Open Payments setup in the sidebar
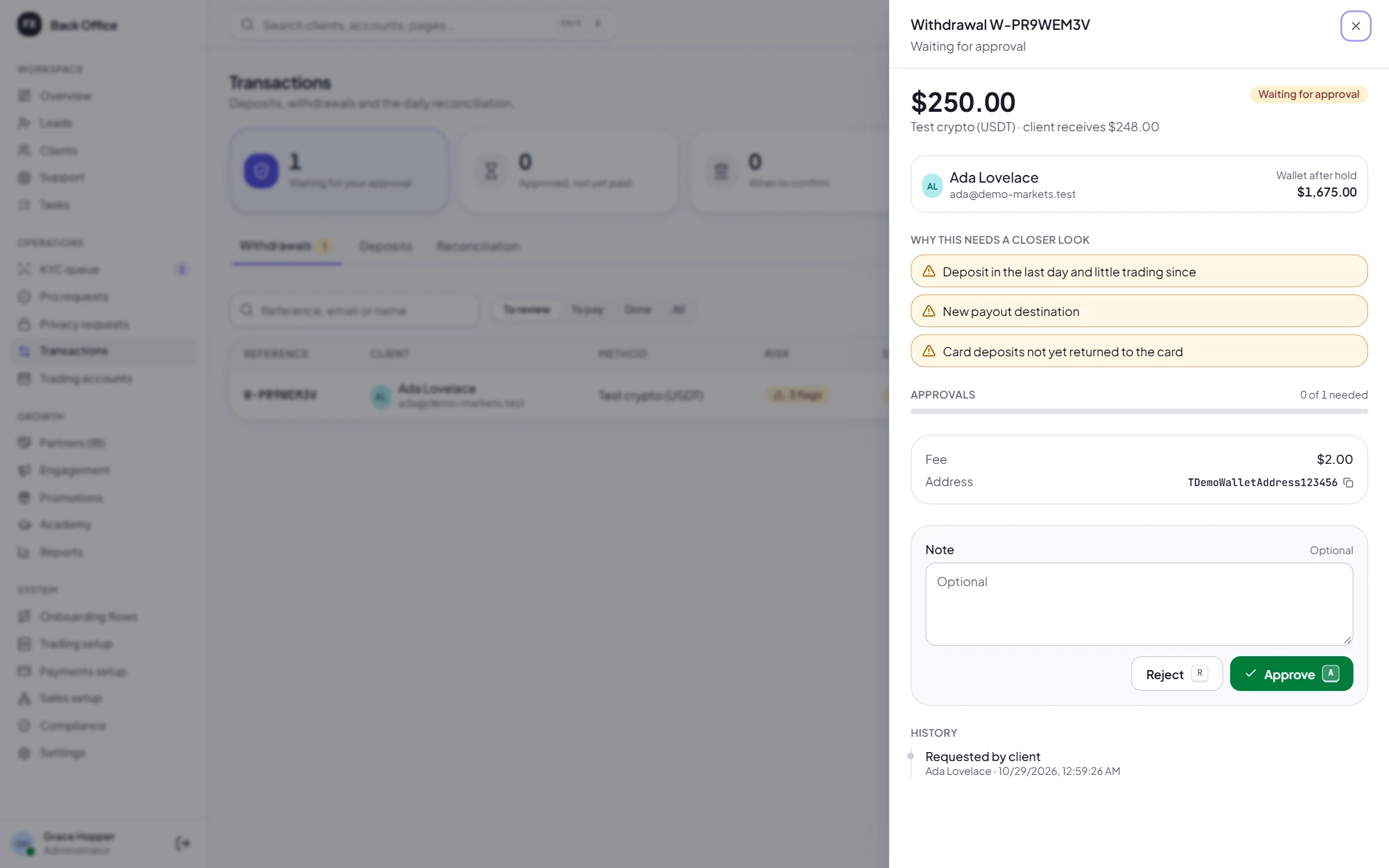Viewport: 1389px width, 868px height. pos(104,671)
